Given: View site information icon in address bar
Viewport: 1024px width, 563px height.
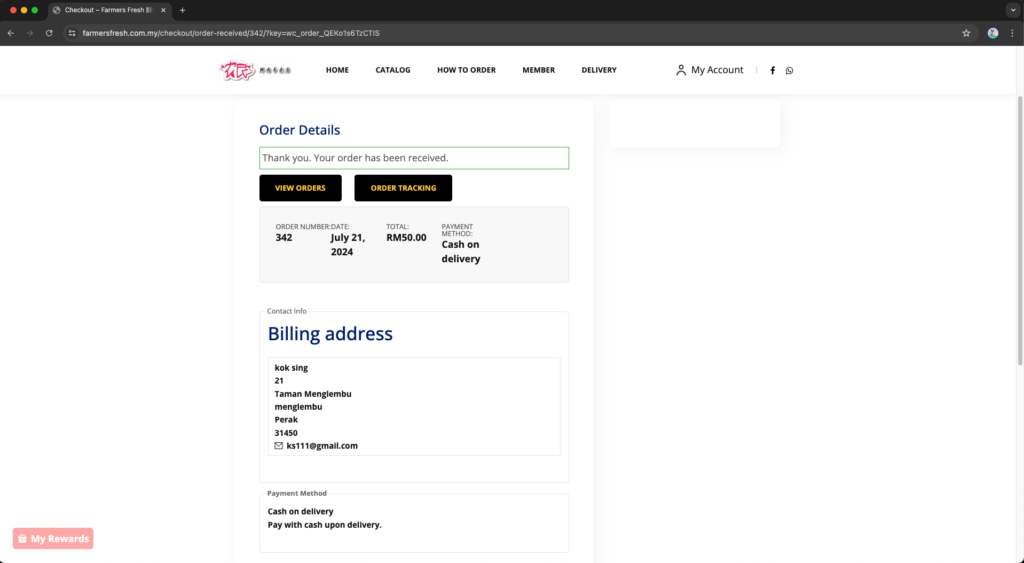Looking at the screenshot, I should (x=72, y=33).
